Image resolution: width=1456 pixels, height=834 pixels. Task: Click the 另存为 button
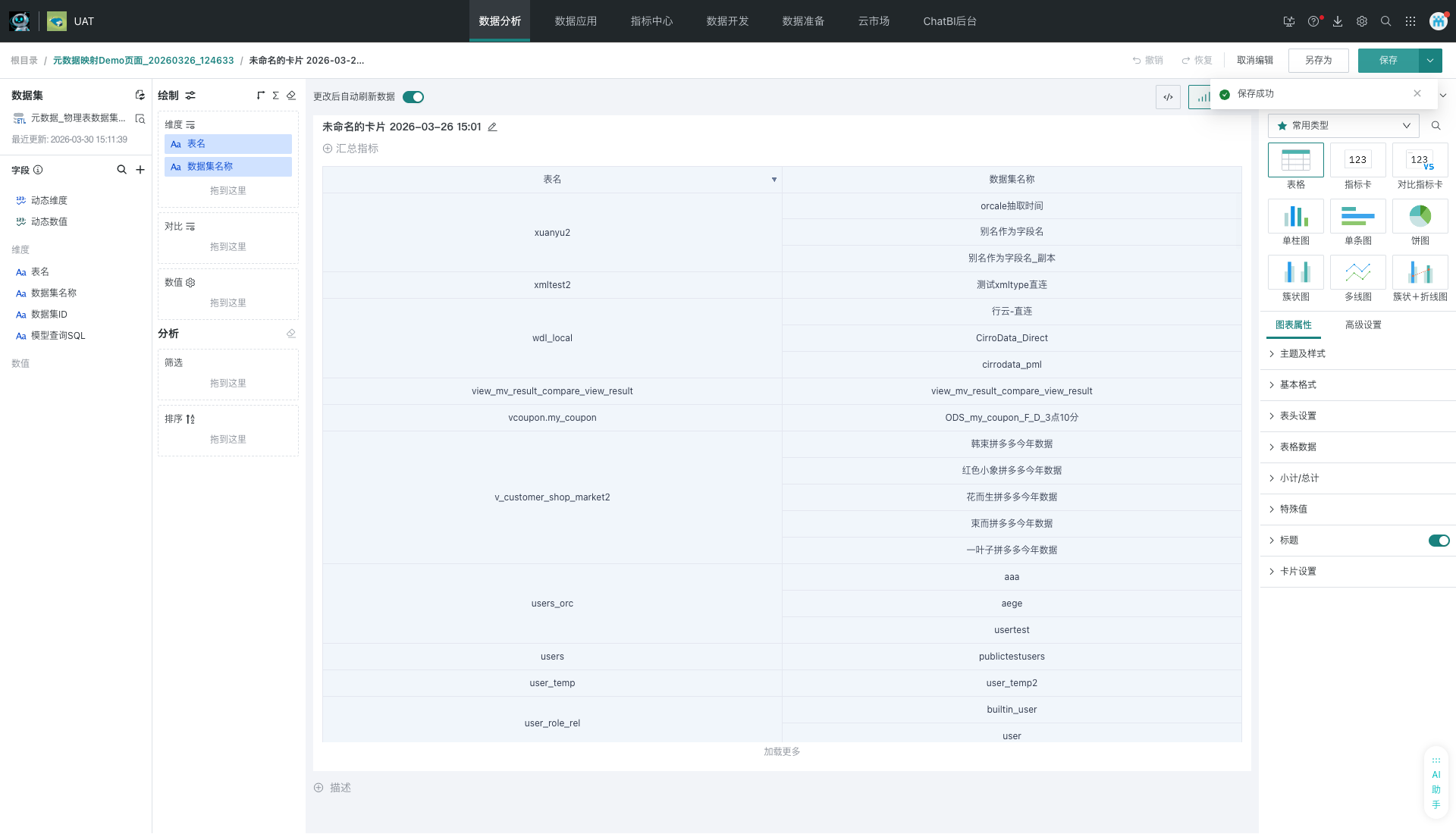click(1318, 61)
